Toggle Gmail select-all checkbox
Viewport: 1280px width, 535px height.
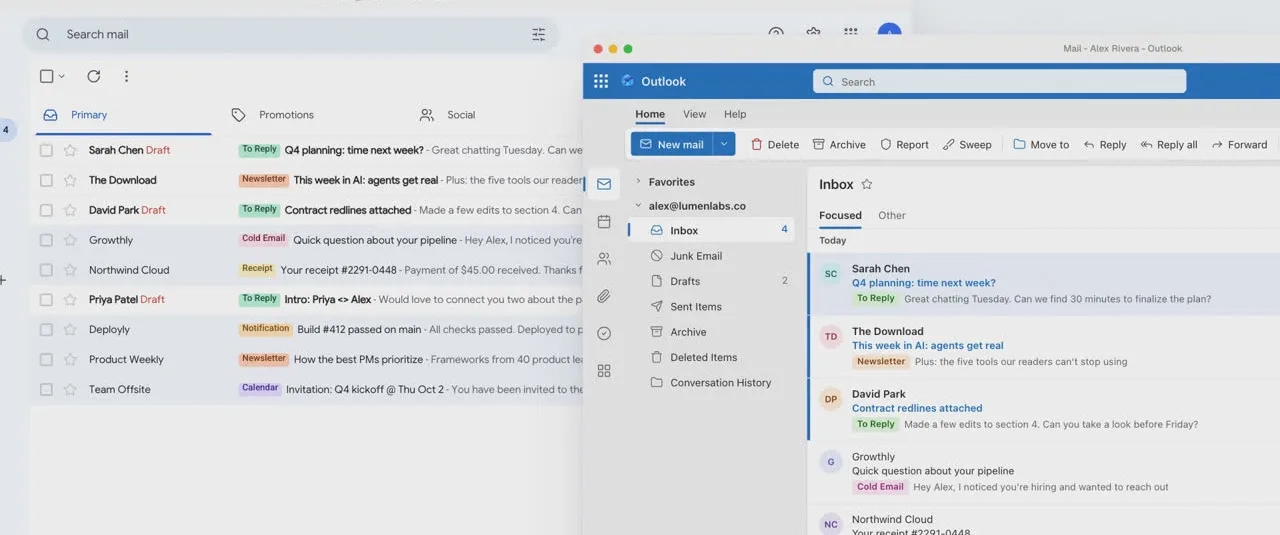46,76
